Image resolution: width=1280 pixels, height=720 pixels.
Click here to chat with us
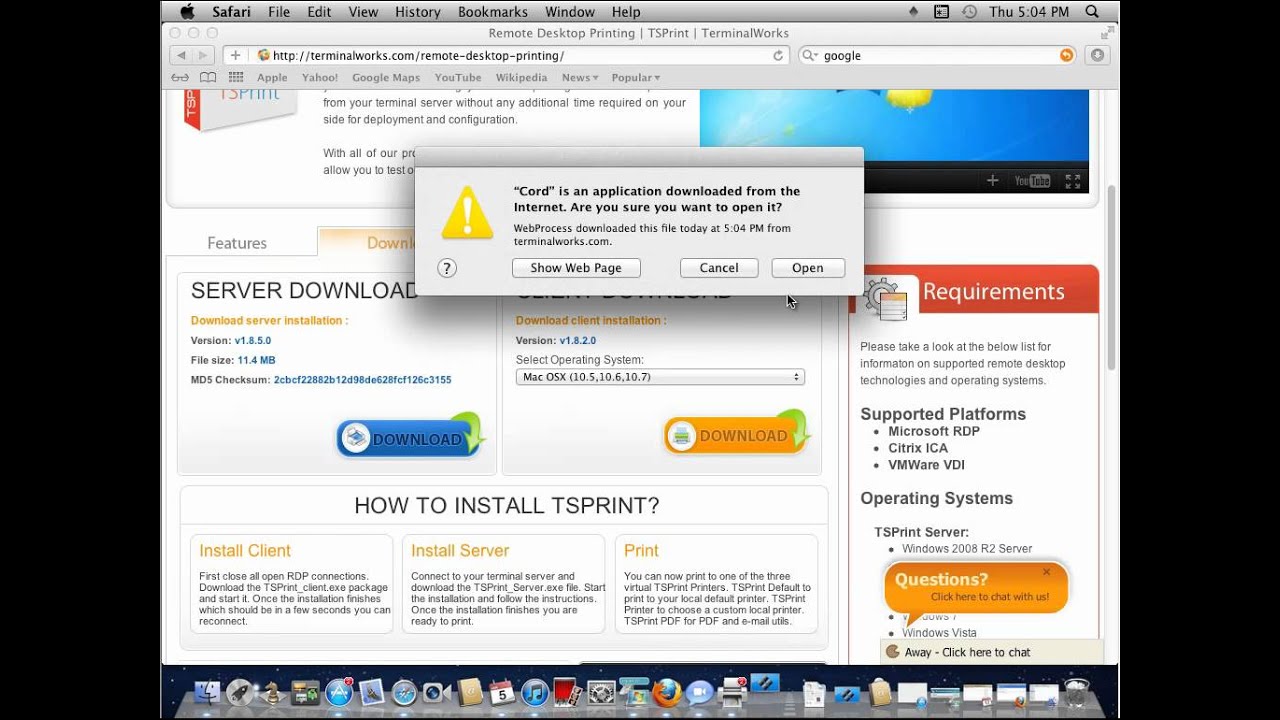point(990,597)
